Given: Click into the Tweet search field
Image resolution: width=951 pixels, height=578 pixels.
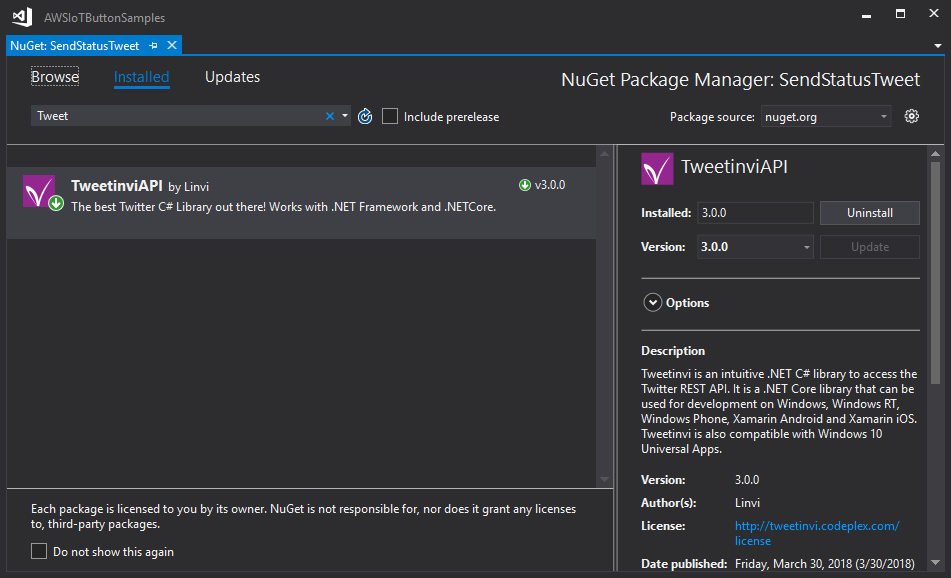Looking at the screenshot, I should click(175, 116).
